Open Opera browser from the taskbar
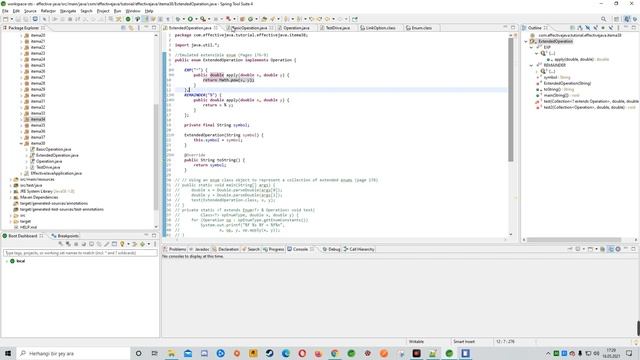Viewport: 640px width, 360px height. (302, 353)
